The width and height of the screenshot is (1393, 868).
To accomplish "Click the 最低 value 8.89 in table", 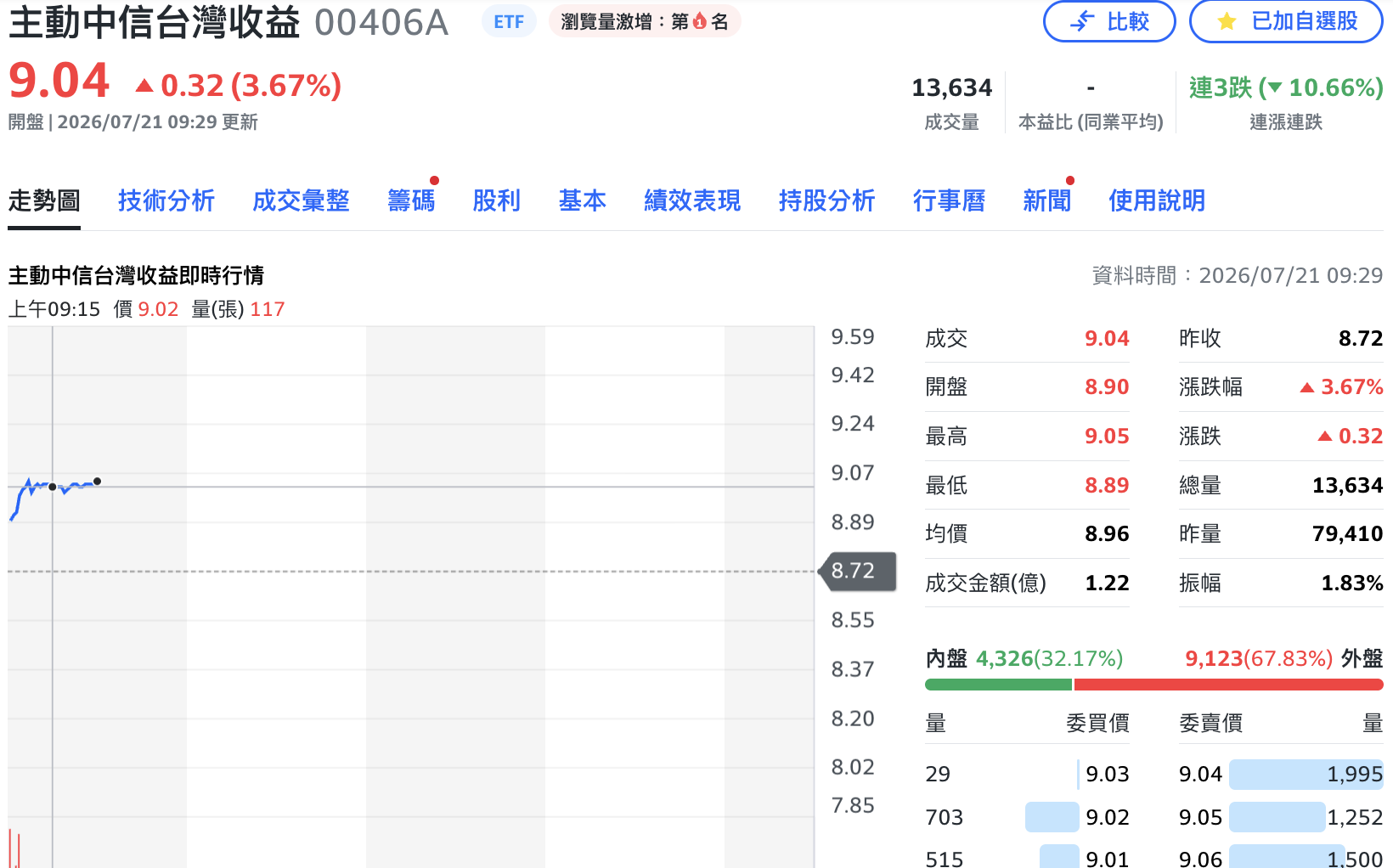I will click(1107, 486).
